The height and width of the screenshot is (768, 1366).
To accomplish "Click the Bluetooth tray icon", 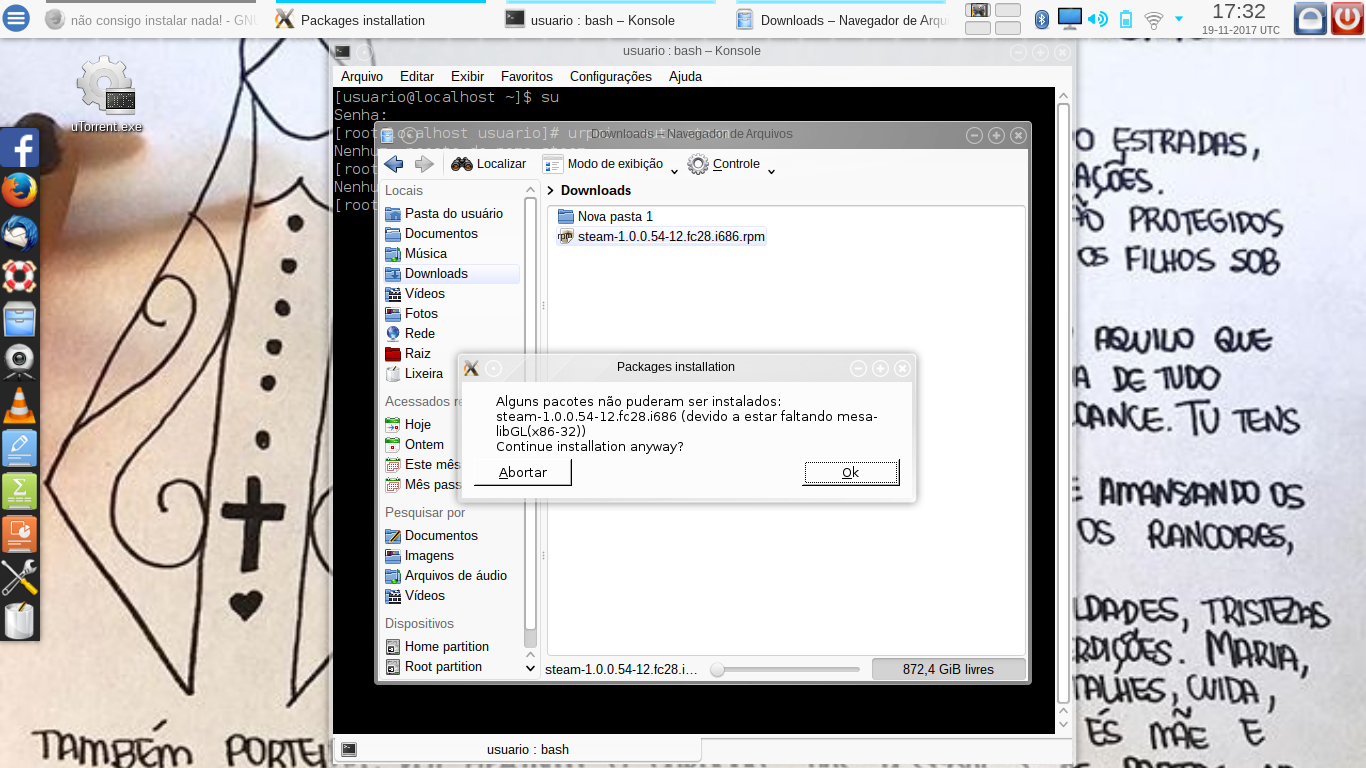I will 1041,19.
